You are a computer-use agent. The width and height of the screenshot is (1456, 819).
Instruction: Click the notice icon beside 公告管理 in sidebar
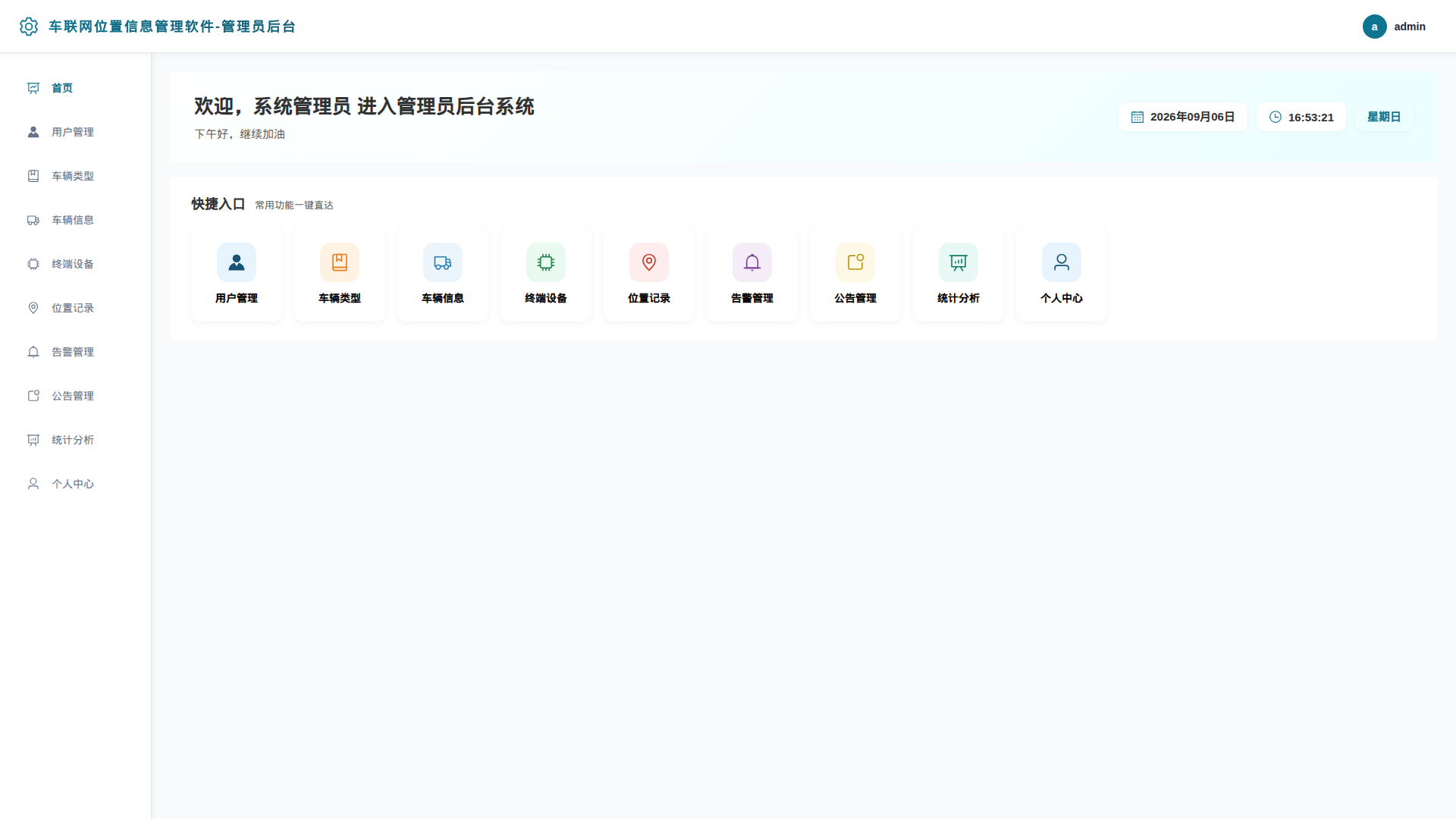33,396
